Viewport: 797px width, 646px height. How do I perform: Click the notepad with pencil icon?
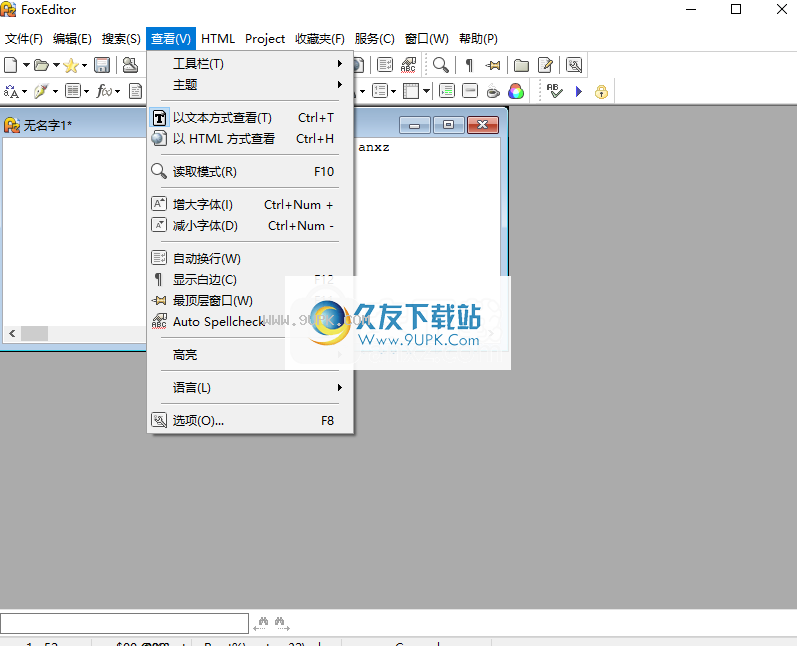coord(545,65)
